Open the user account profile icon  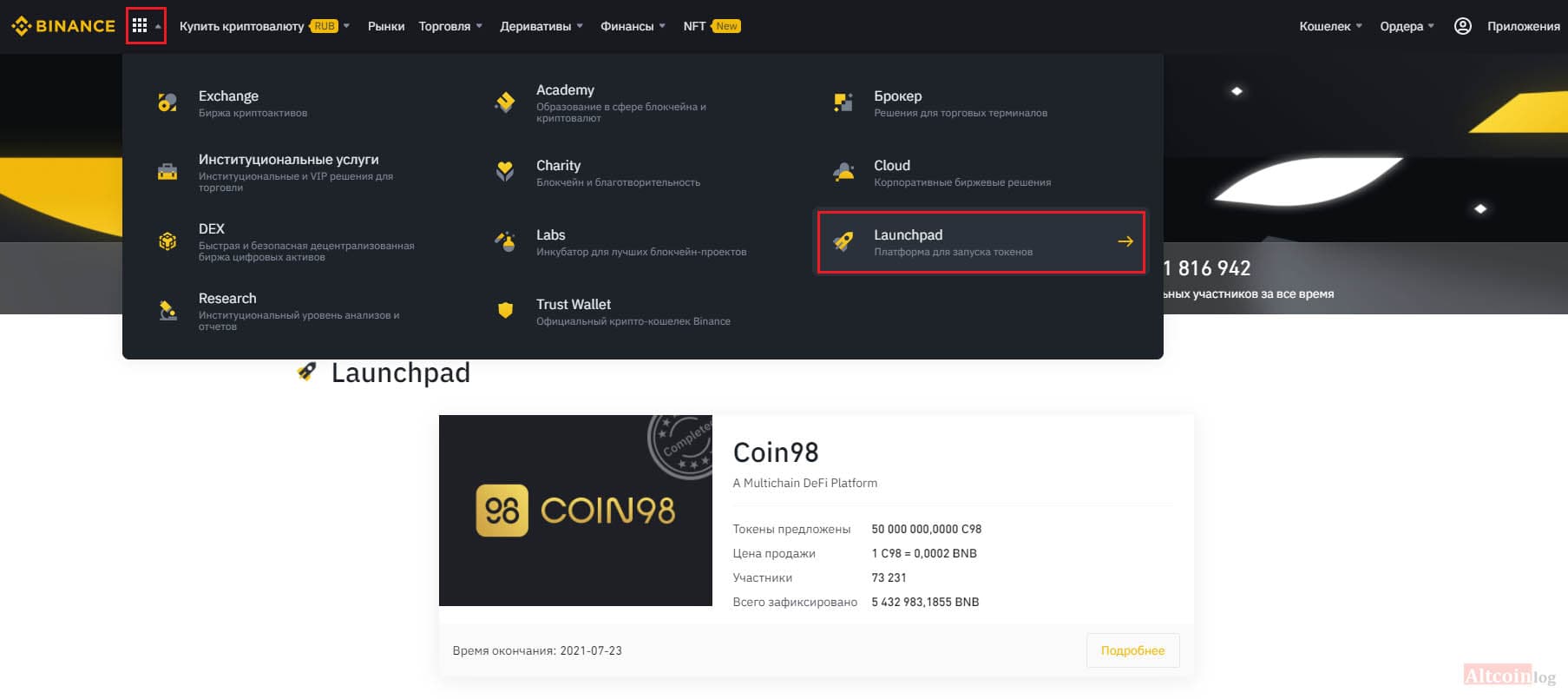tap(1462, 26)
